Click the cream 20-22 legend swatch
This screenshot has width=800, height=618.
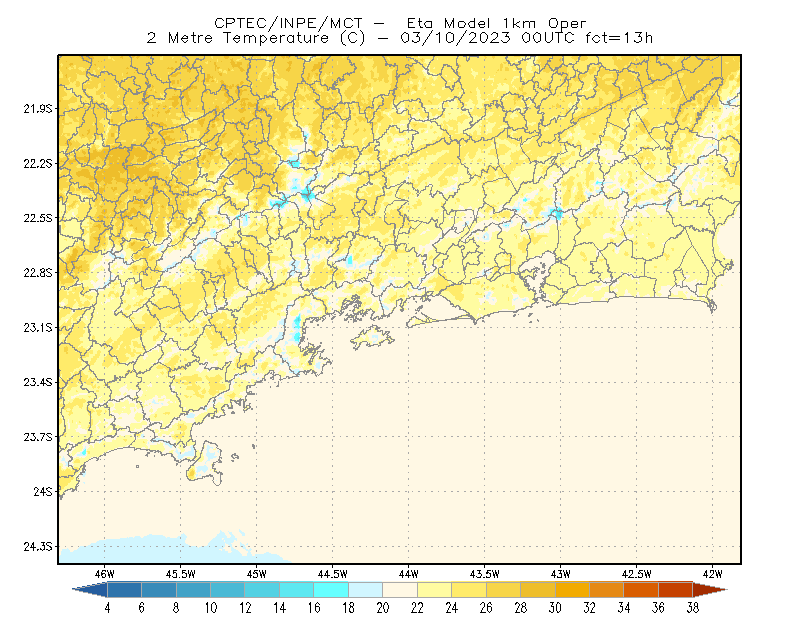pos(400,590)
